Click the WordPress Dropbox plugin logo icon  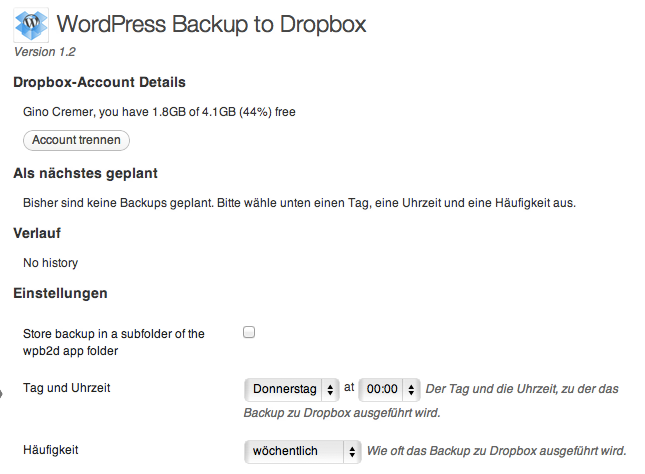[x=31, y=25]
